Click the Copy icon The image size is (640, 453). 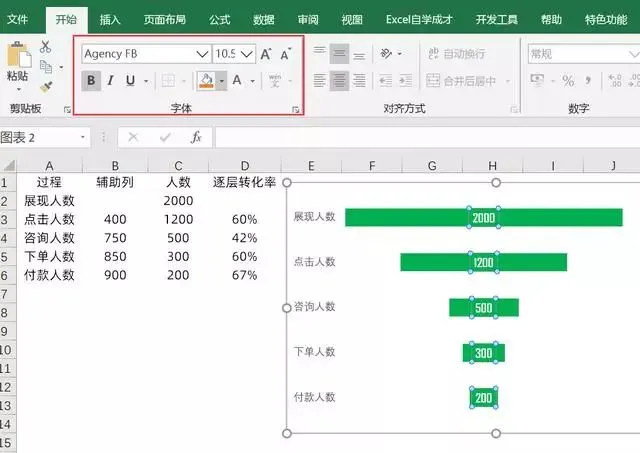[x=46, y=67]
